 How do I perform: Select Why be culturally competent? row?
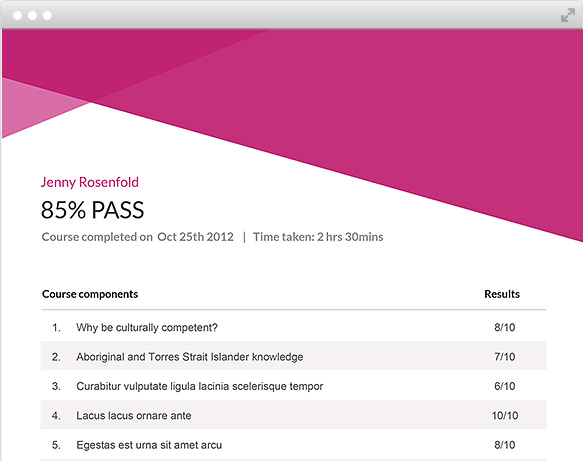pos(293,327)
